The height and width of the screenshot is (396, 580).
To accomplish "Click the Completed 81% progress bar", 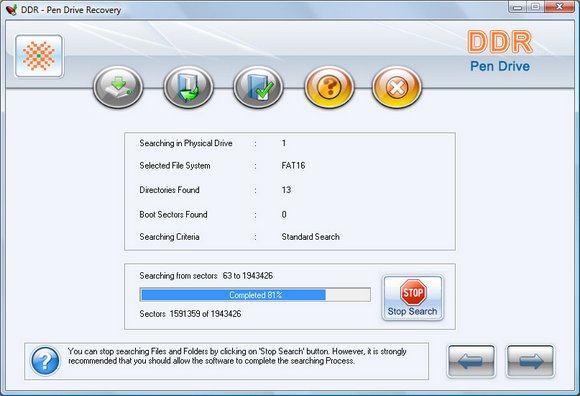I will [x=255, y=295].
